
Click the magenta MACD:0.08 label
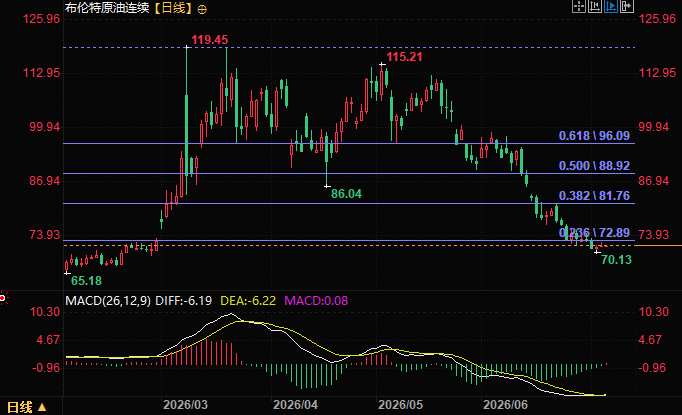click(316, 301)
